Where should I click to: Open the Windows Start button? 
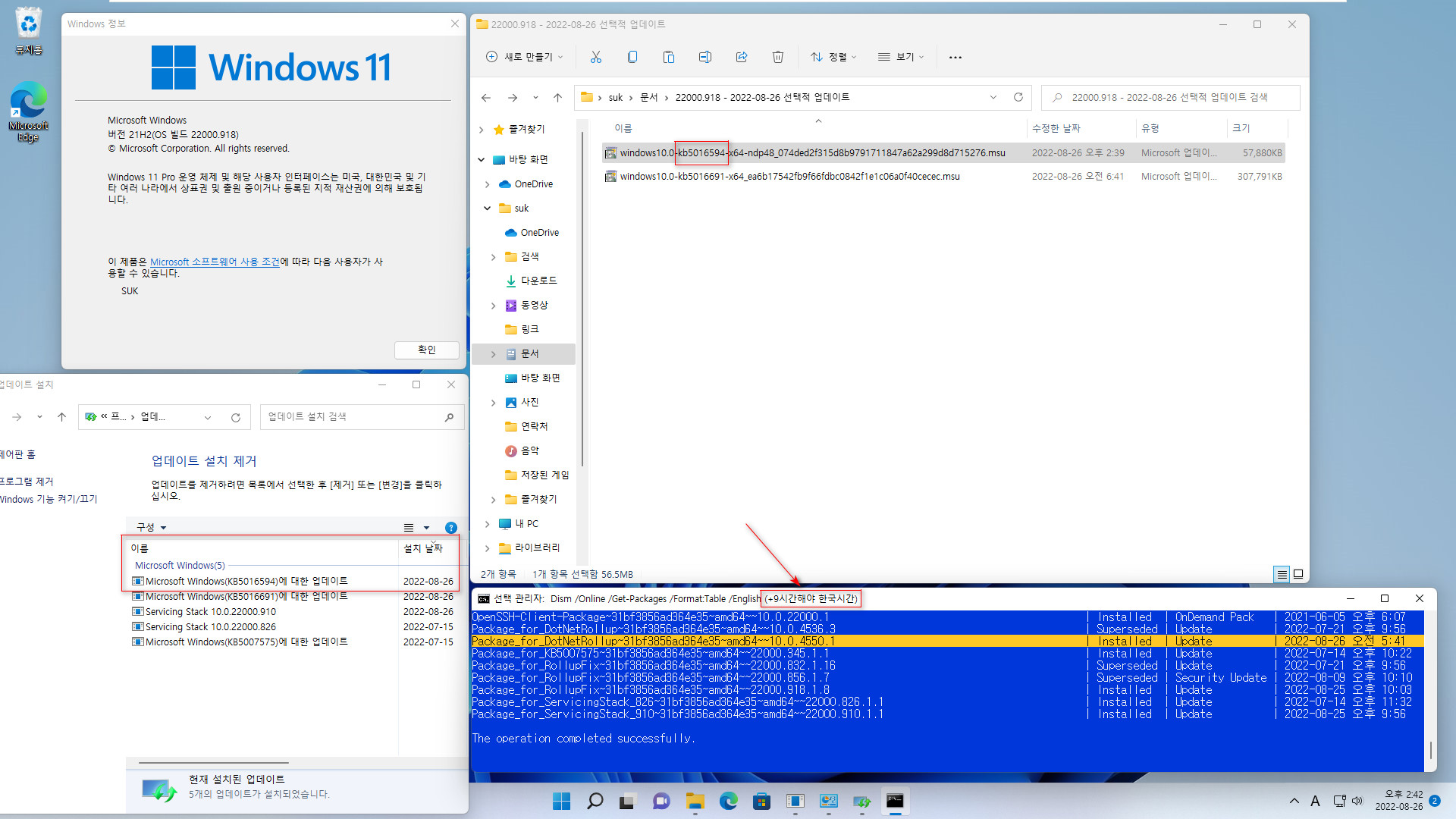click(x=561, y=801)
